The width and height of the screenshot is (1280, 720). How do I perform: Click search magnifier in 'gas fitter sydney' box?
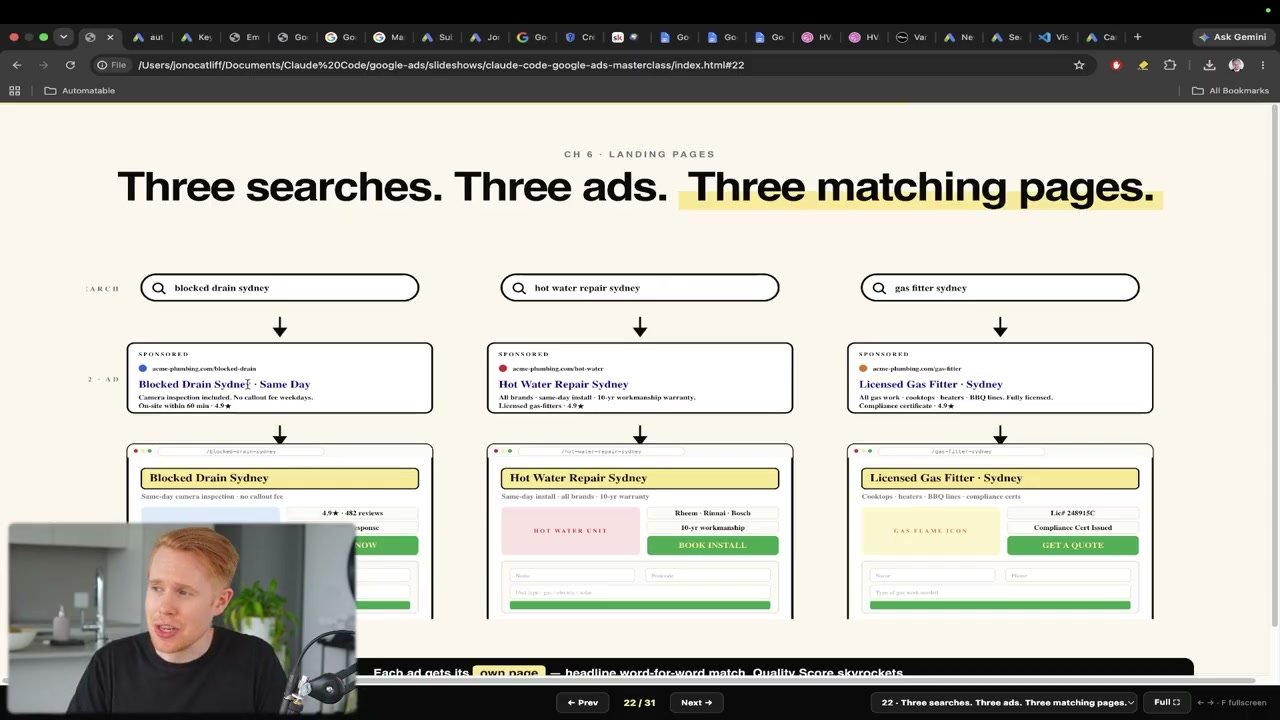879,288
